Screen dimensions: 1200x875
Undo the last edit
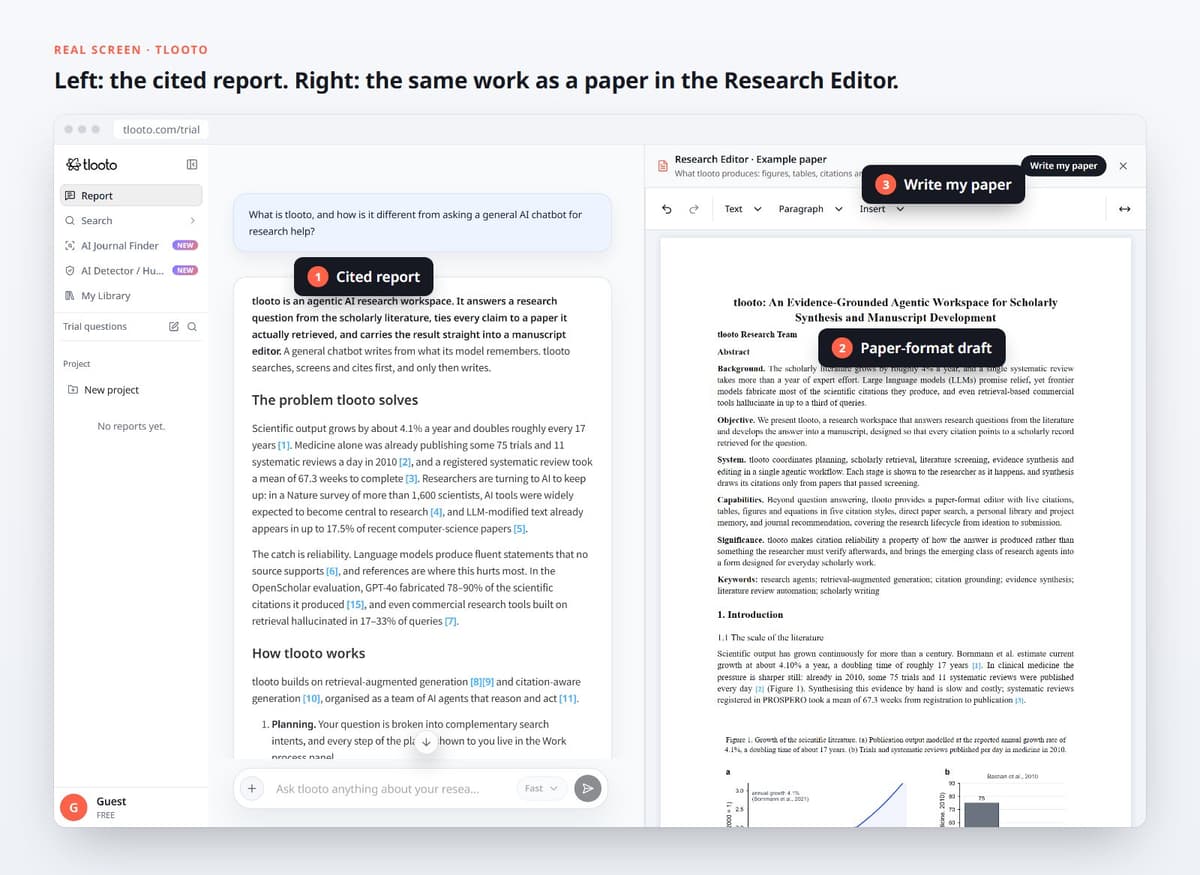(667, 209)
